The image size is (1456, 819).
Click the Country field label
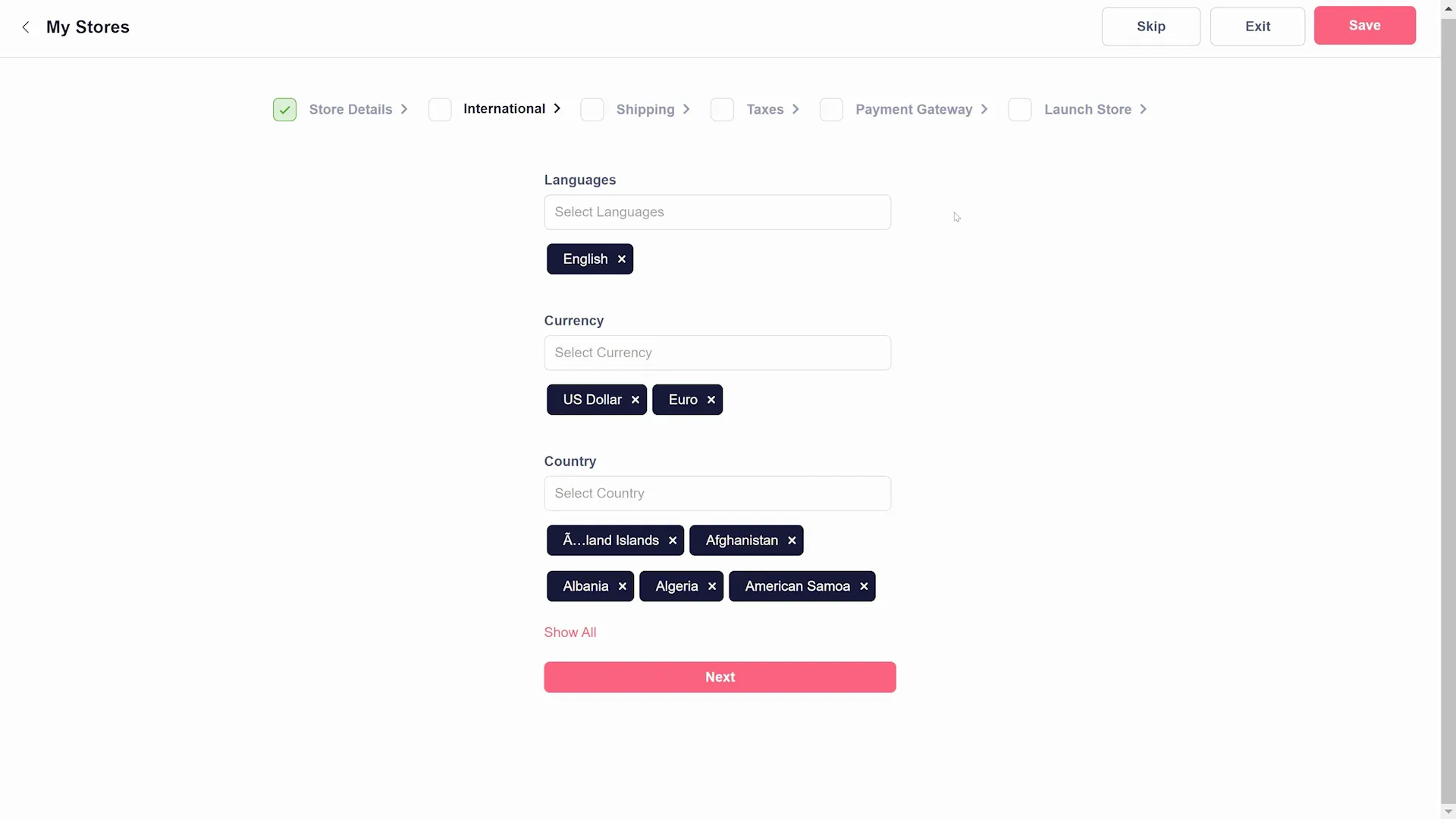[570, 462]
